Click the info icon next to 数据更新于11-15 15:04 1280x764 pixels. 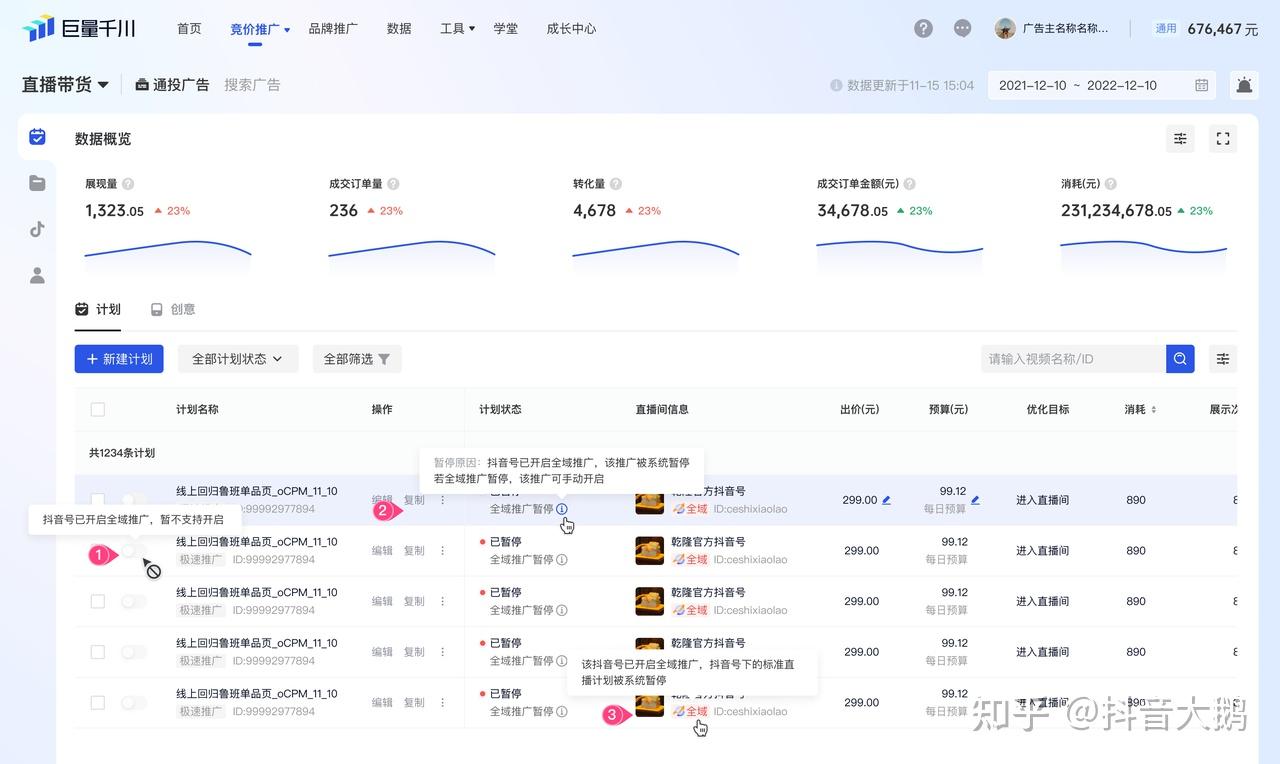(x=836, y=86)
